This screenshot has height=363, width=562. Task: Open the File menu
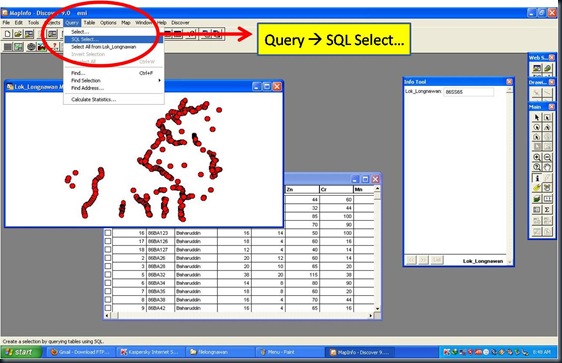pyautogui.click(x=6, y=23)
